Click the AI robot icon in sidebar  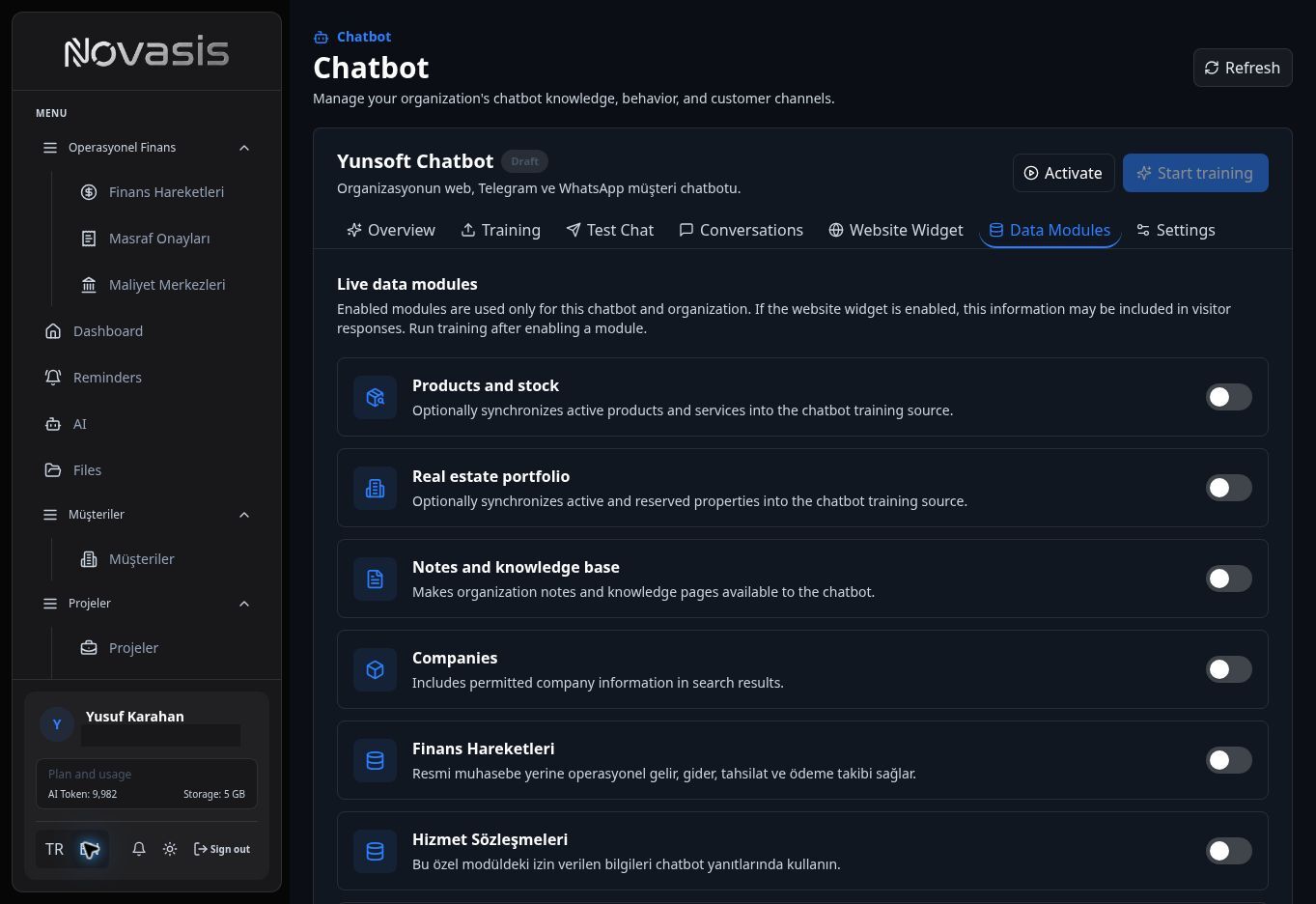click(x=53, y=424)
